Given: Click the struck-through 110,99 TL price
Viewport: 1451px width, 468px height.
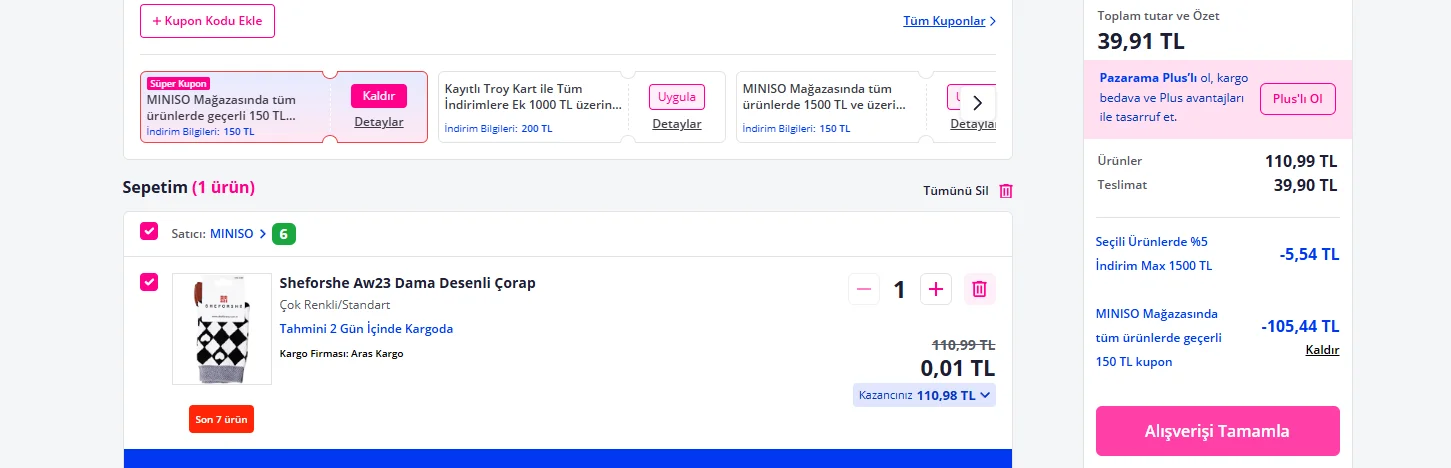Looking at the screenshot, I should (x=963, y=345).
